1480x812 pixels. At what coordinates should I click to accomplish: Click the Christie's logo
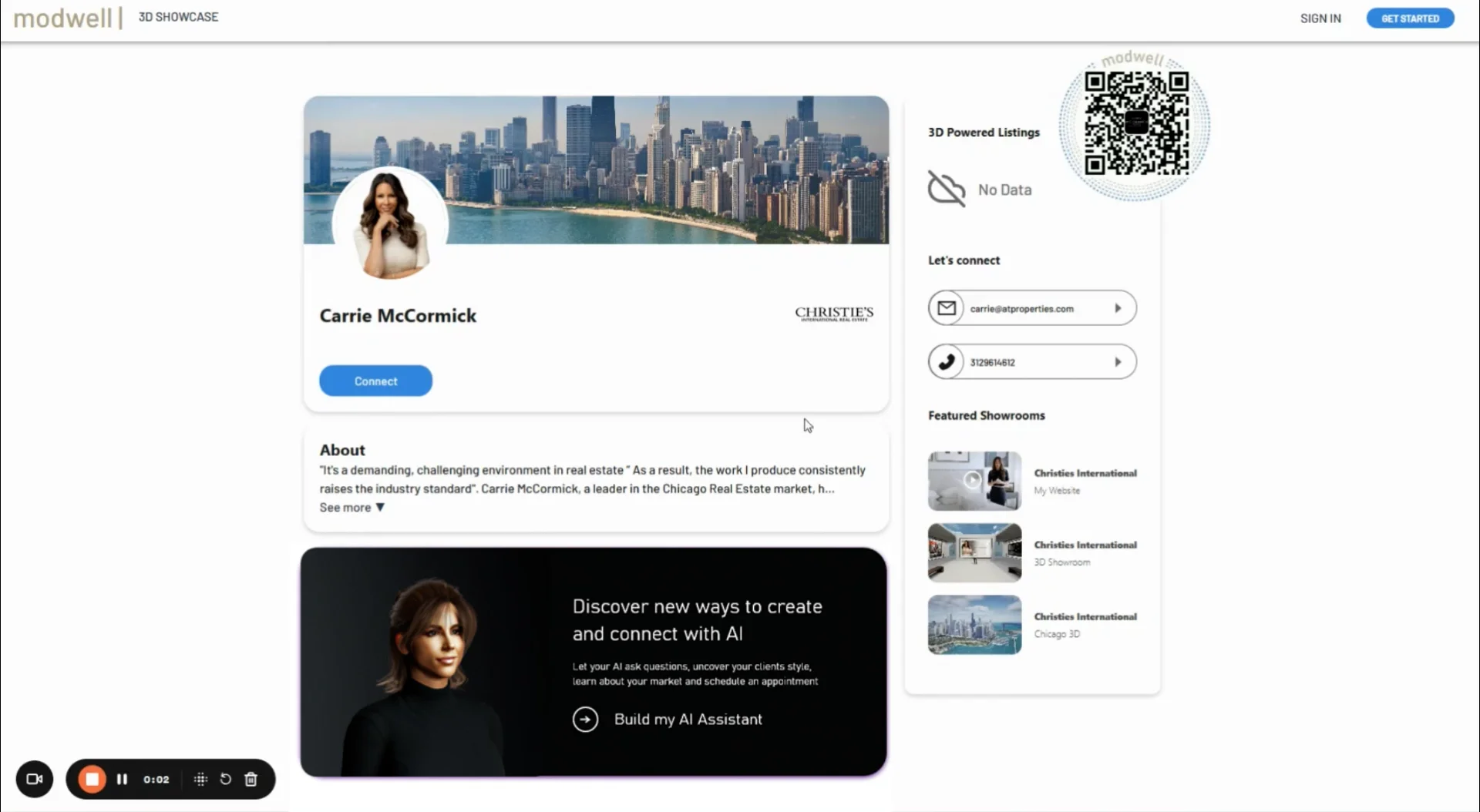click(x=834, y=314)
